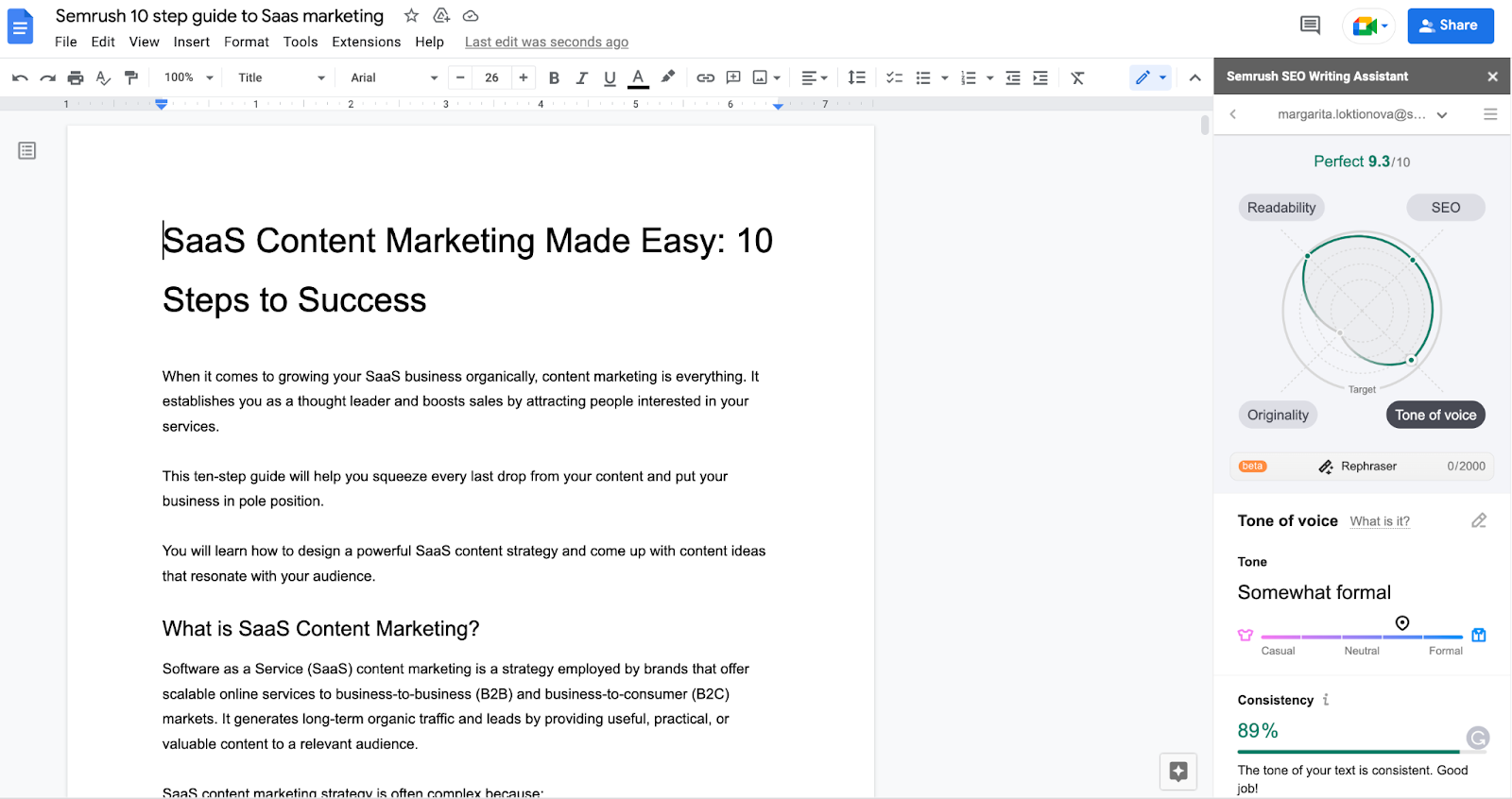This screenshot has height=799, width=1512.
Task: Show Consistency info icon
Action: point(1326,700)
